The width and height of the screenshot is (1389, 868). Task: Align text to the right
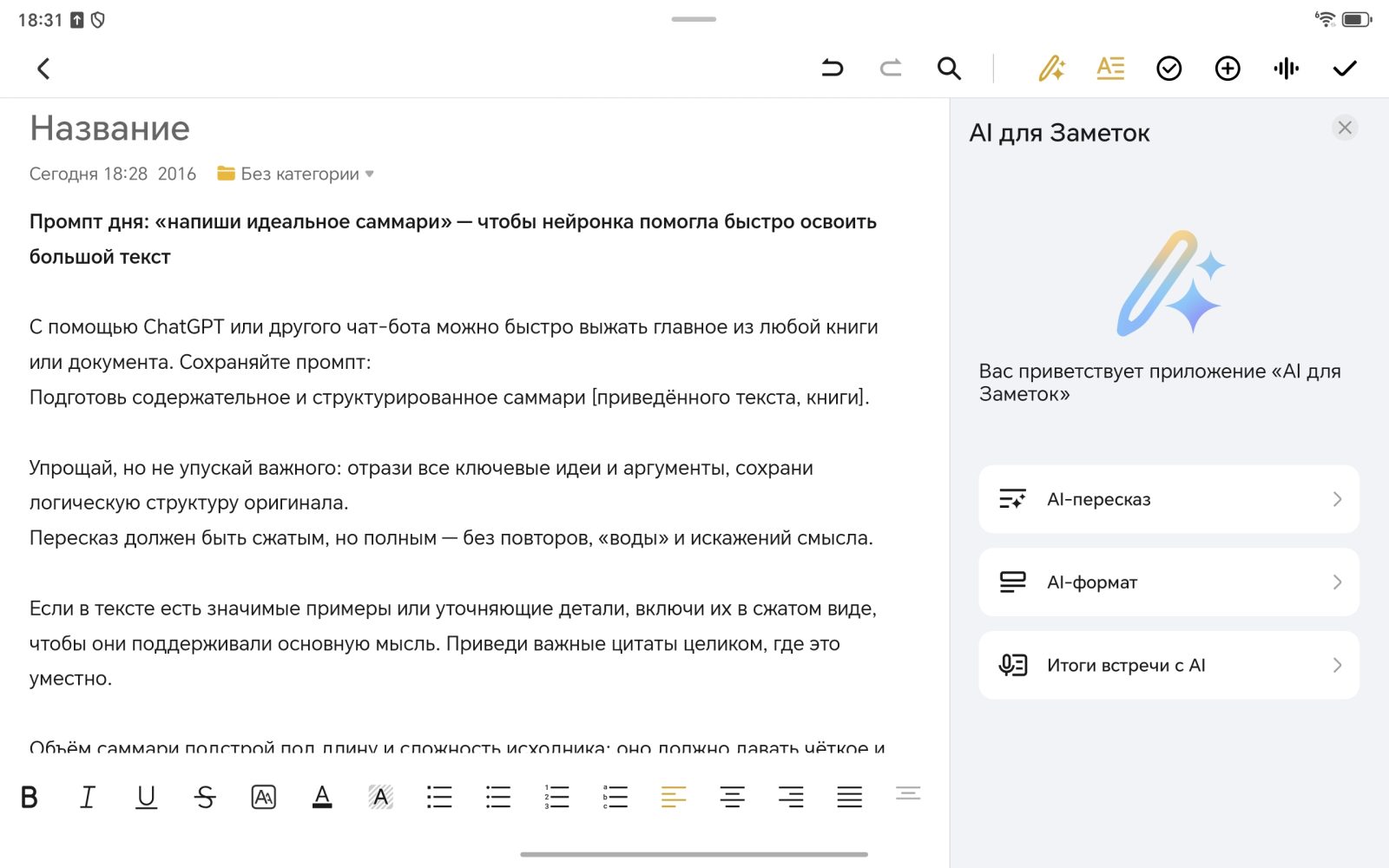click(791, 797)
